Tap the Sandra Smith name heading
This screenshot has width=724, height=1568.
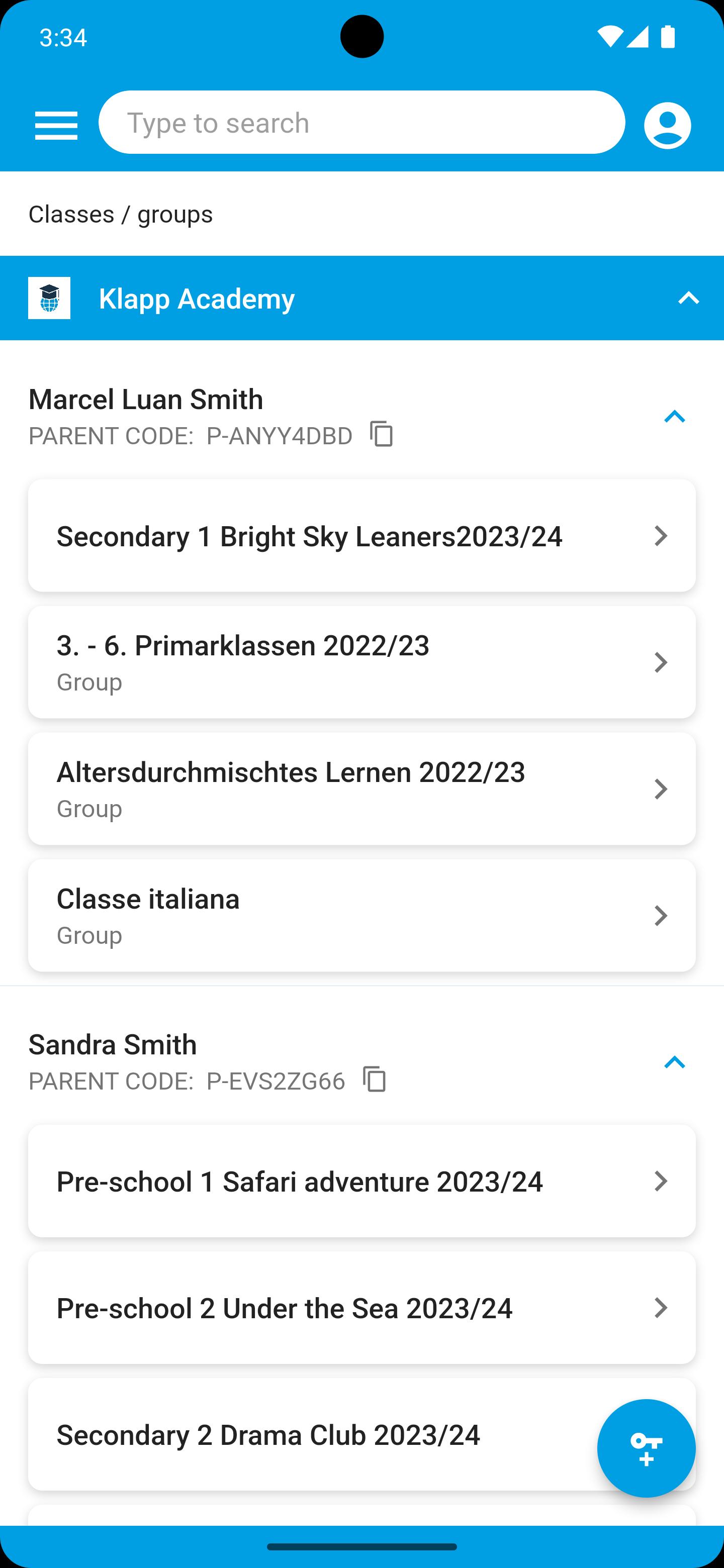(x=113, y=1044)
